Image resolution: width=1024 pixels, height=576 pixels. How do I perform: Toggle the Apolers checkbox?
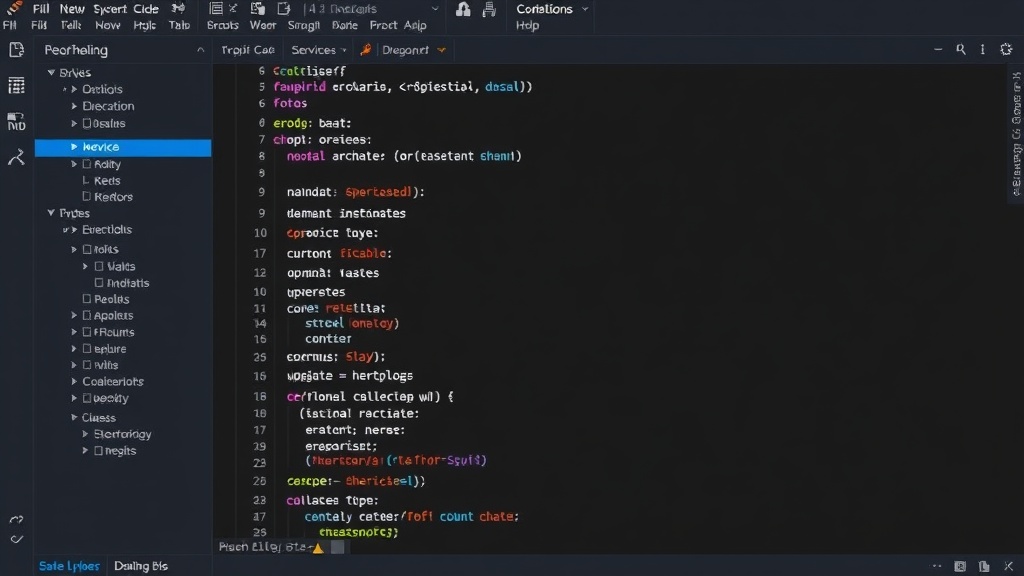[87, 315]
